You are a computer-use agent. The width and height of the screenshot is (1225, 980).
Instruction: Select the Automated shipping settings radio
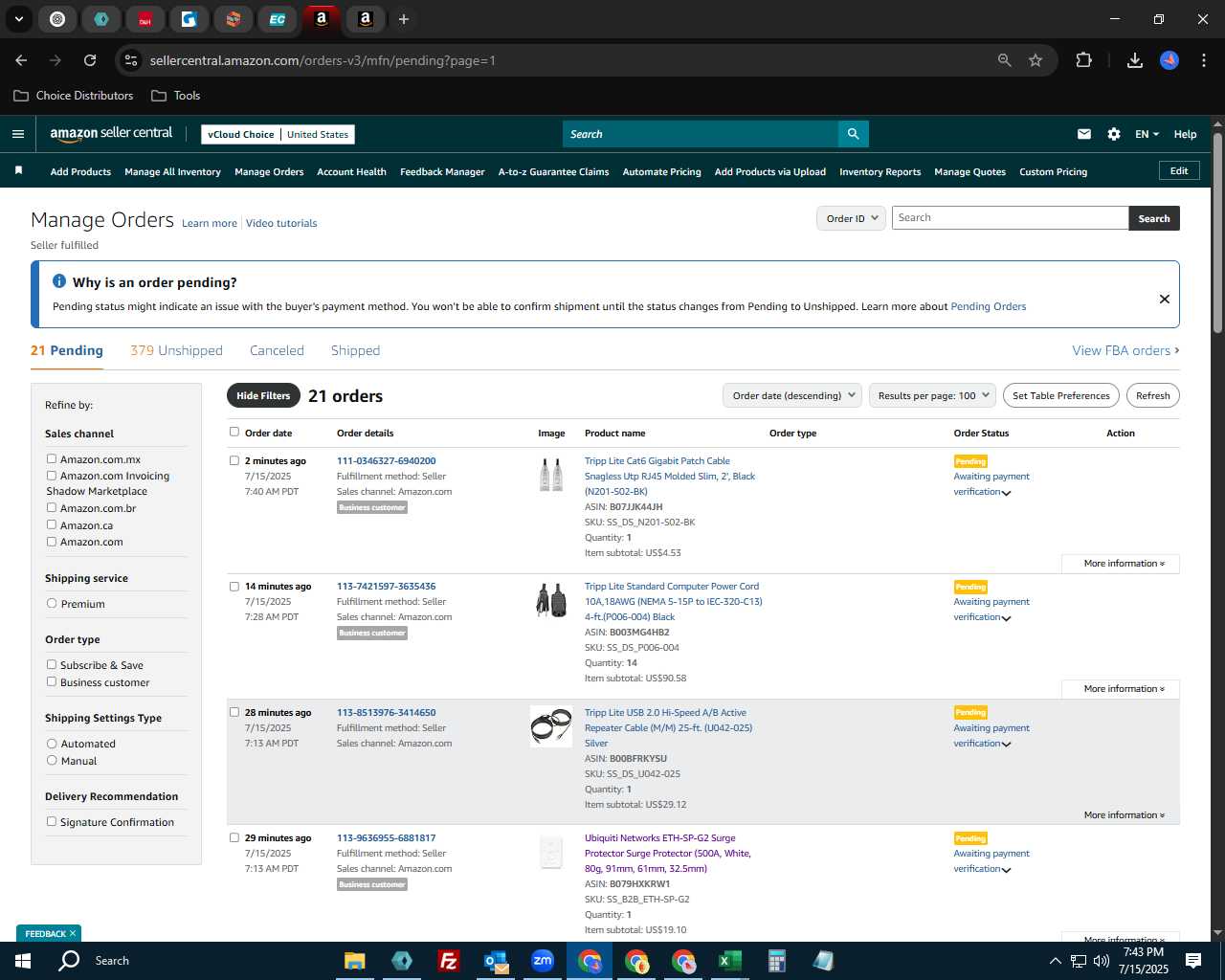(52, 744)
